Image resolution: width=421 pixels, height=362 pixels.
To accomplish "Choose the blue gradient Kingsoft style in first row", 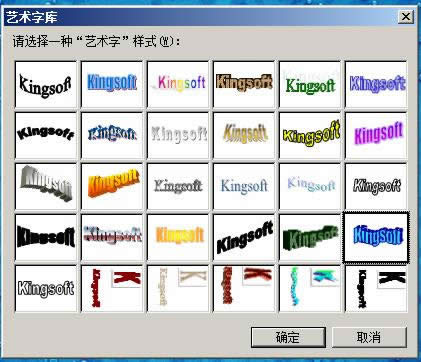I will coord(112,84).
